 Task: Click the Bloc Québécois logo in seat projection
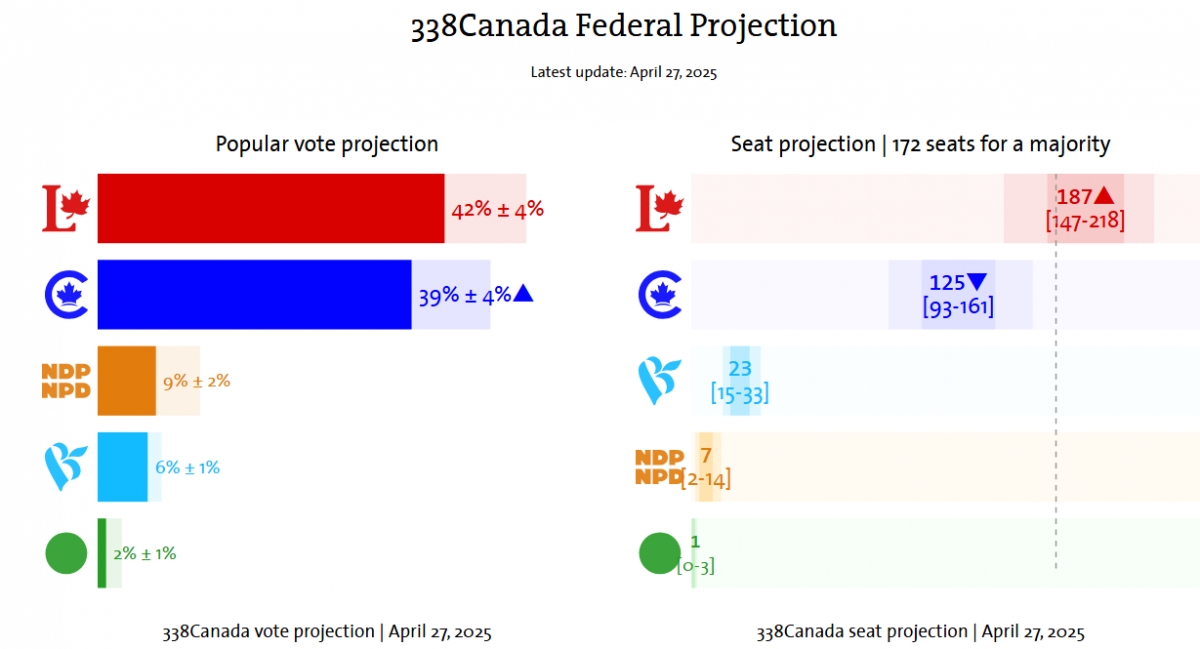(x=660, y=381)
